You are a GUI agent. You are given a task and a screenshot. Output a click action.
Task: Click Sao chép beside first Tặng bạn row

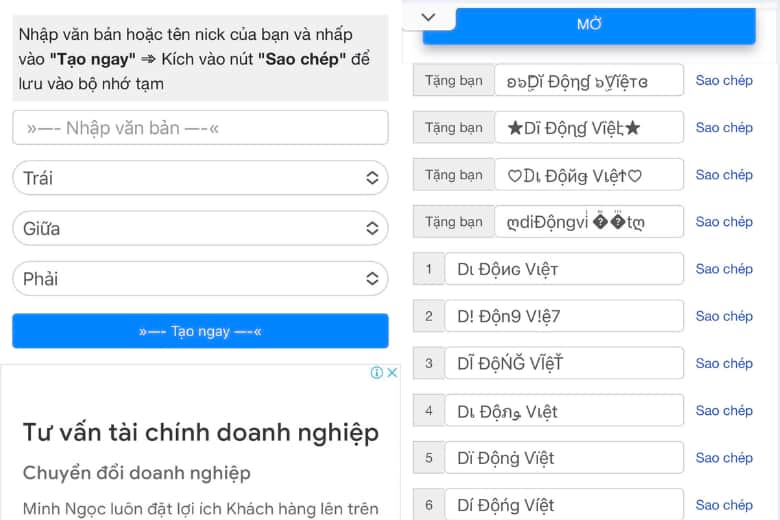[x=724, y=81]
